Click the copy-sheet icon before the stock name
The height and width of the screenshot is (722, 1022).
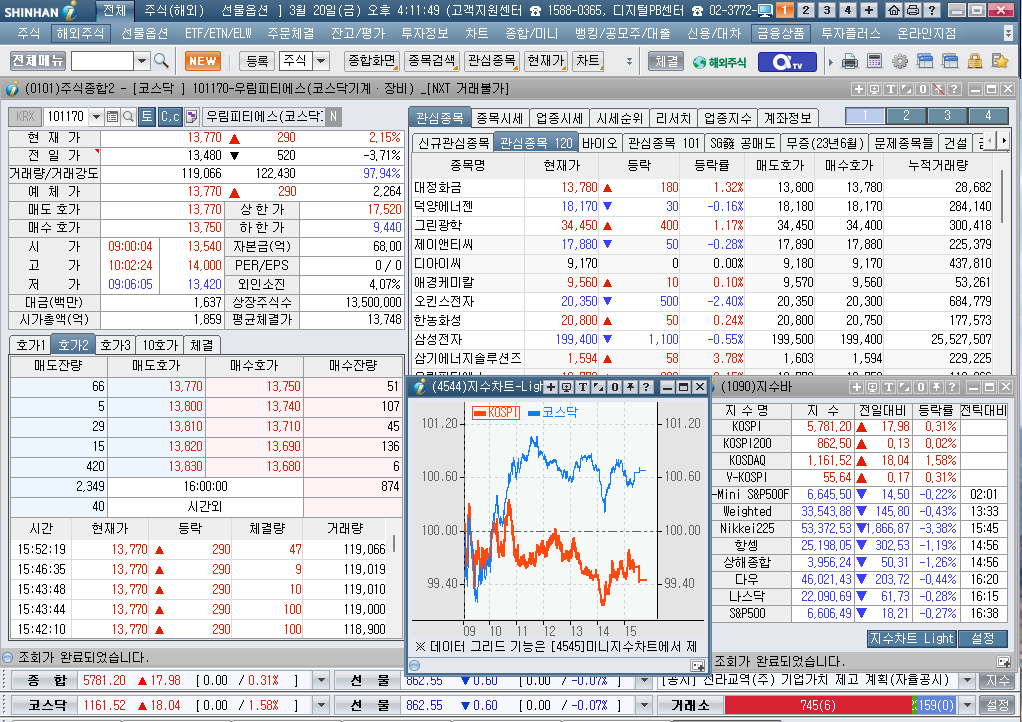[191, 117]
